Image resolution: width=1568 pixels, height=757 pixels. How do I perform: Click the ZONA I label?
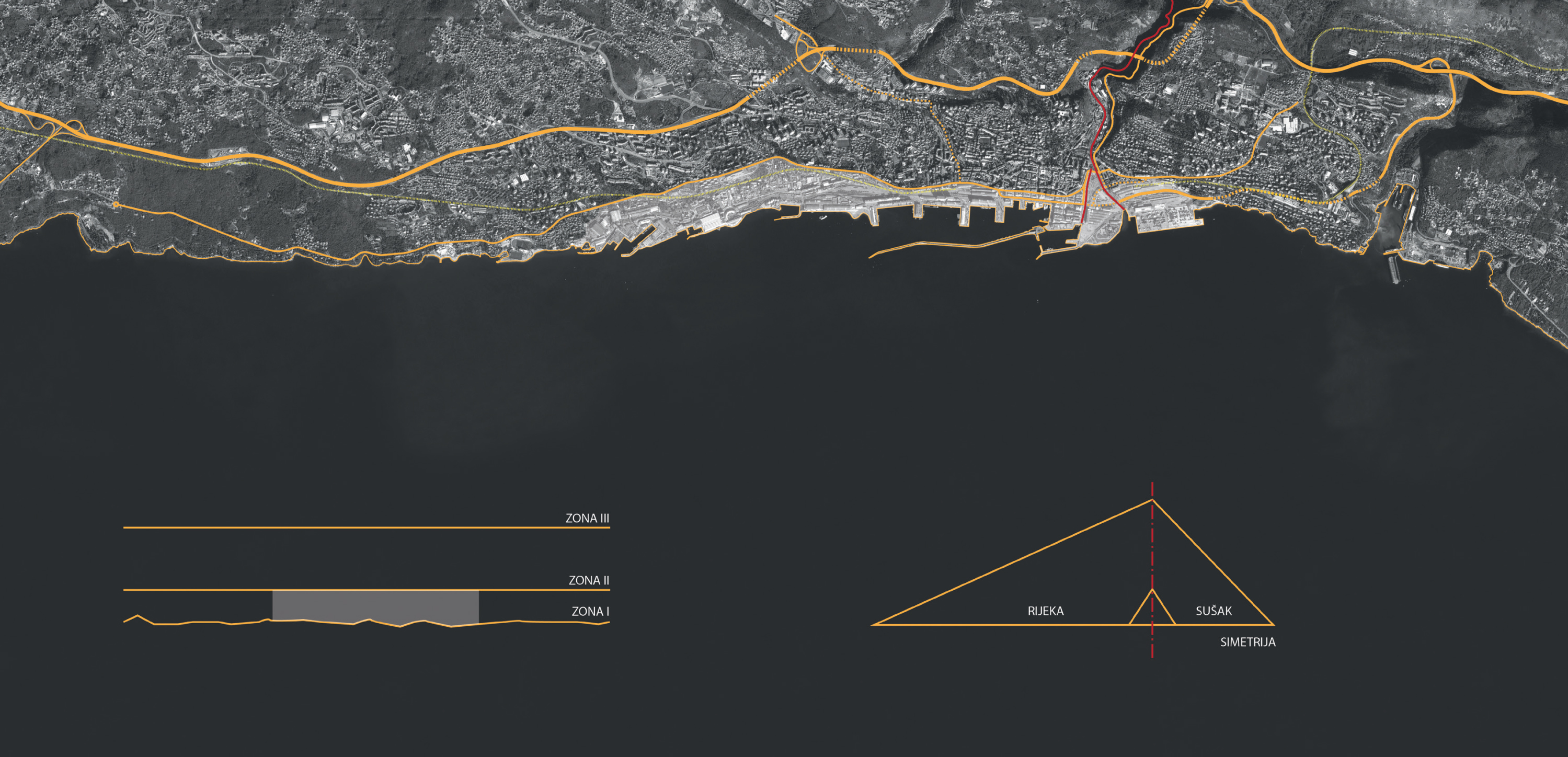[590, 612]
